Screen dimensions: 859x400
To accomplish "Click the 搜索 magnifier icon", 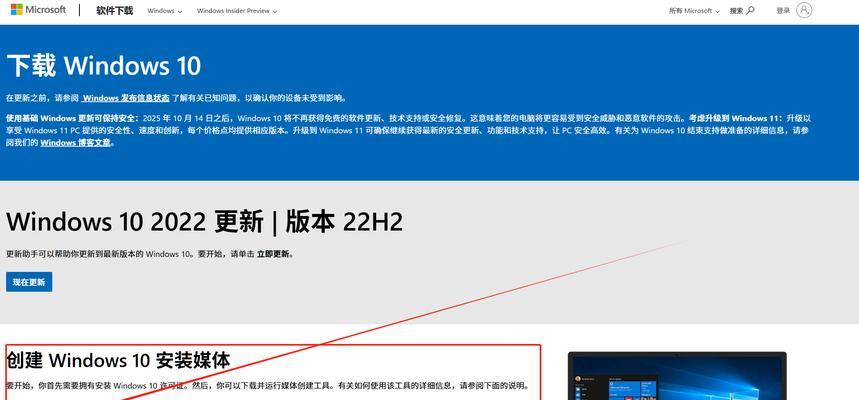I will click(751, 10).
